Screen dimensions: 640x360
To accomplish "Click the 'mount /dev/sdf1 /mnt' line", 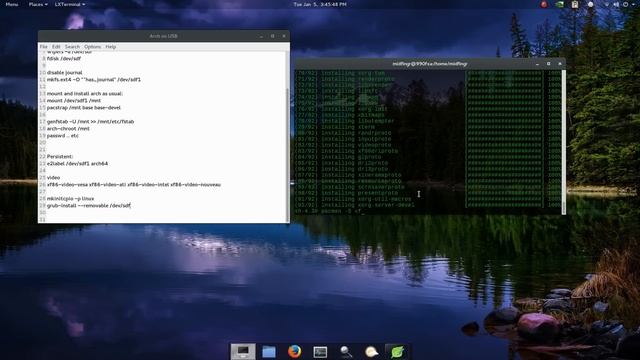I will coord(73,100).
